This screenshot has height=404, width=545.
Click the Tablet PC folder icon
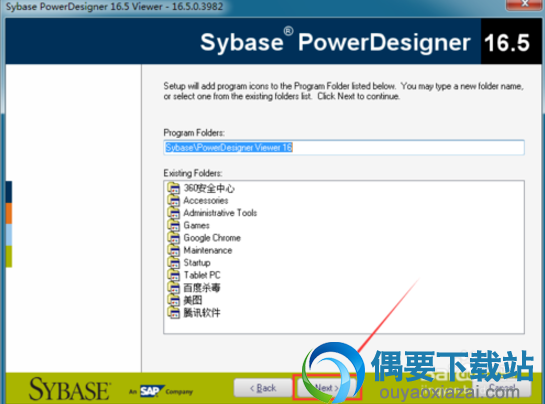coord(173,275)
